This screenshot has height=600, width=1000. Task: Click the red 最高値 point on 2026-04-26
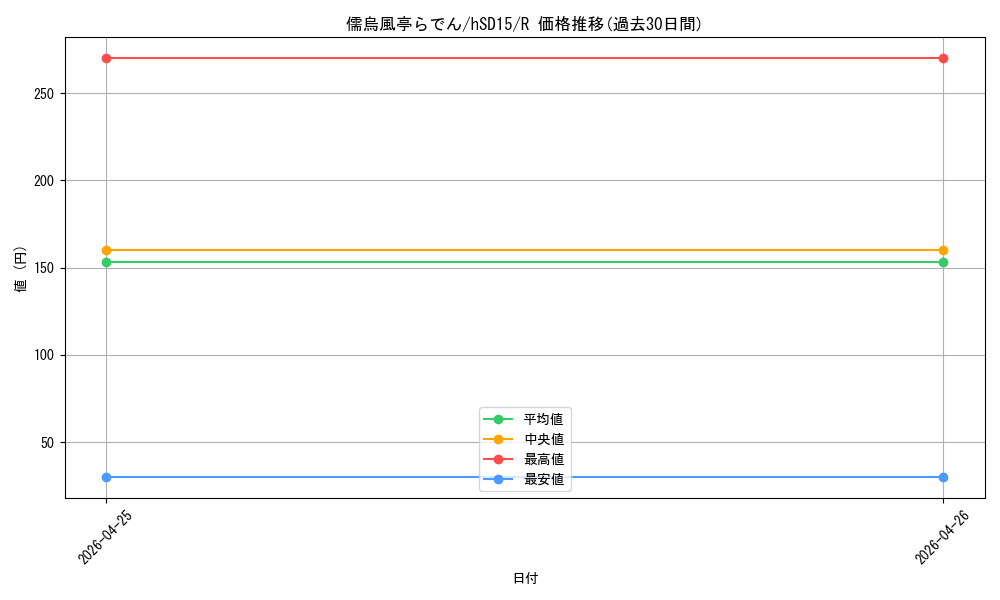943,59
